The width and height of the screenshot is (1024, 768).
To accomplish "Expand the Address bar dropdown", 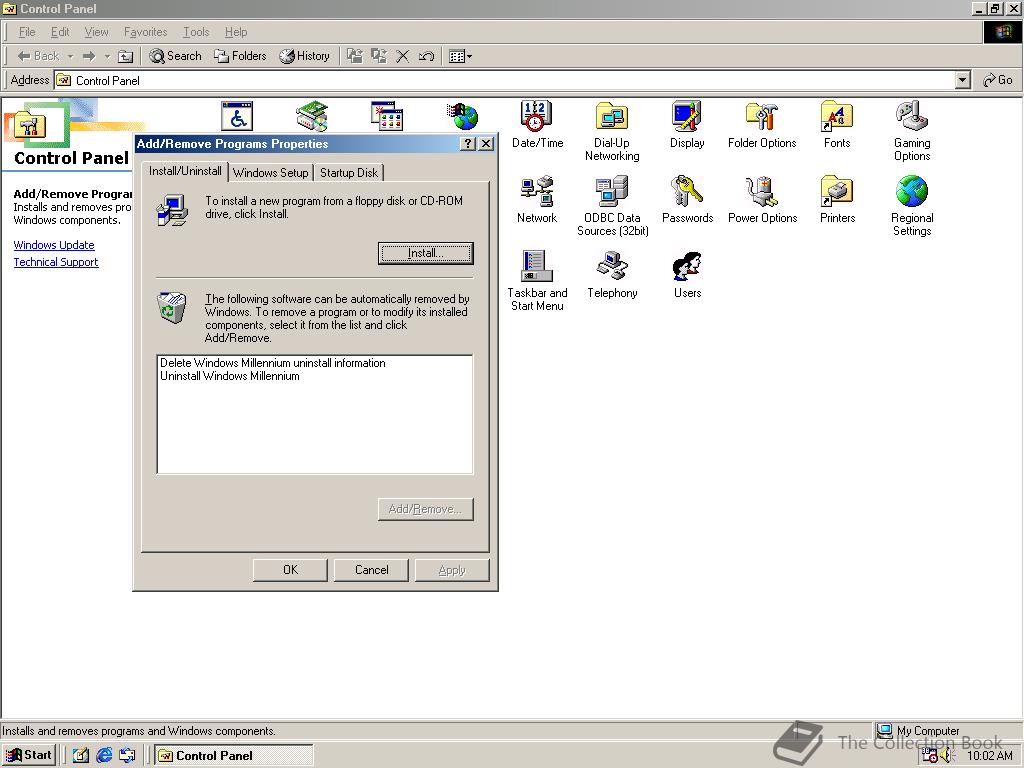I will coord(963,80).
